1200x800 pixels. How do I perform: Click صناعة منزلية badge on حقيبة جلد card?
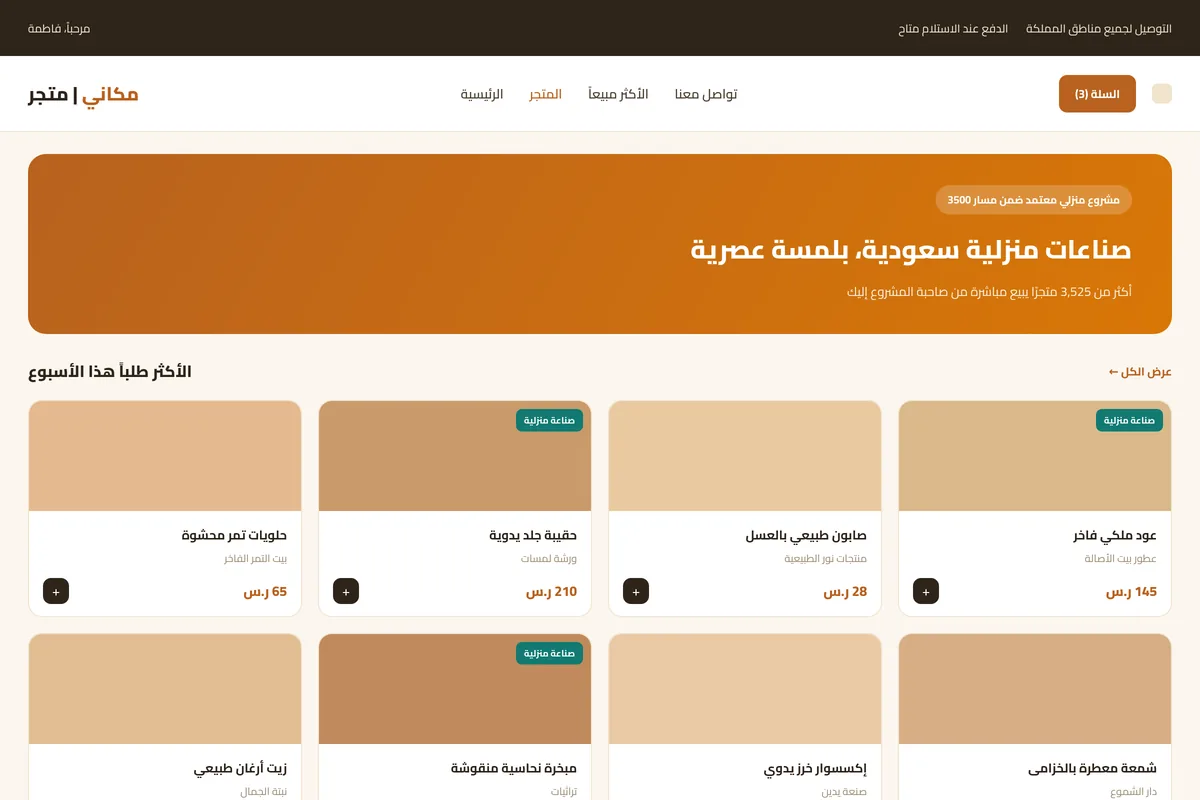549,420
